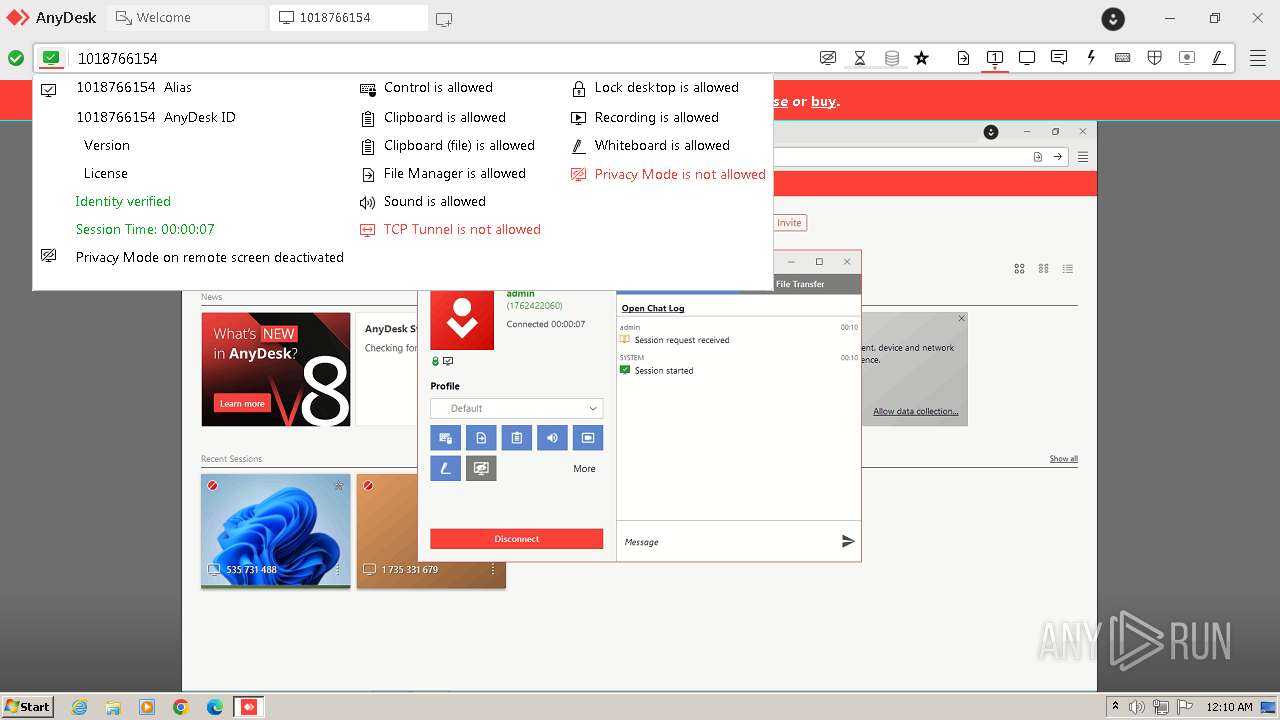Send chat message with paper plane icon
Image resolution: width=1280 pixels, height=720 pixels.
point(848,541)
